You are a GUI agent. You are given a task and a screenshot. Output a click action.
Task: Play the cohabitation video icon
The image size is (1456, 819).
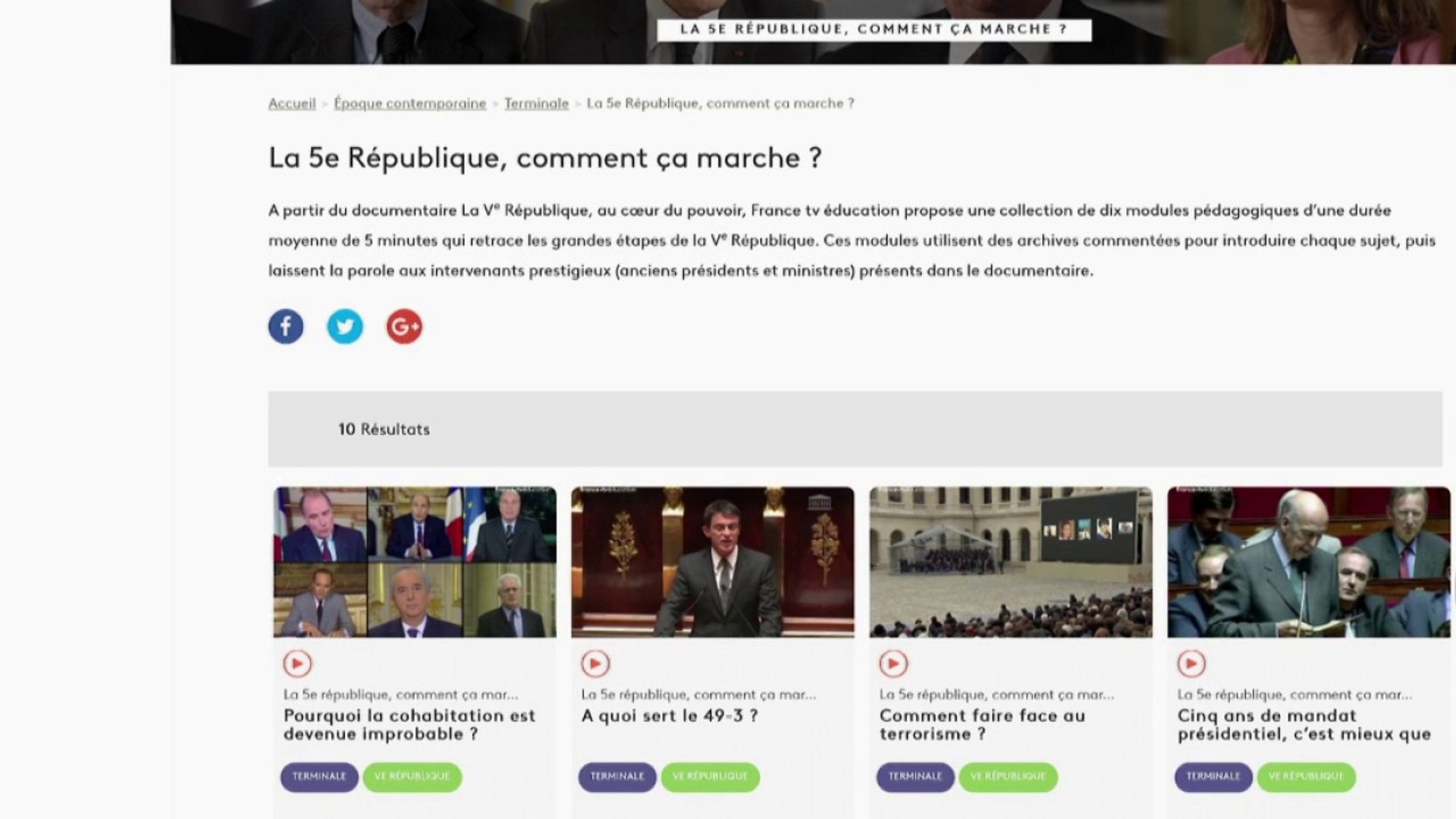(x=297, y=664)
